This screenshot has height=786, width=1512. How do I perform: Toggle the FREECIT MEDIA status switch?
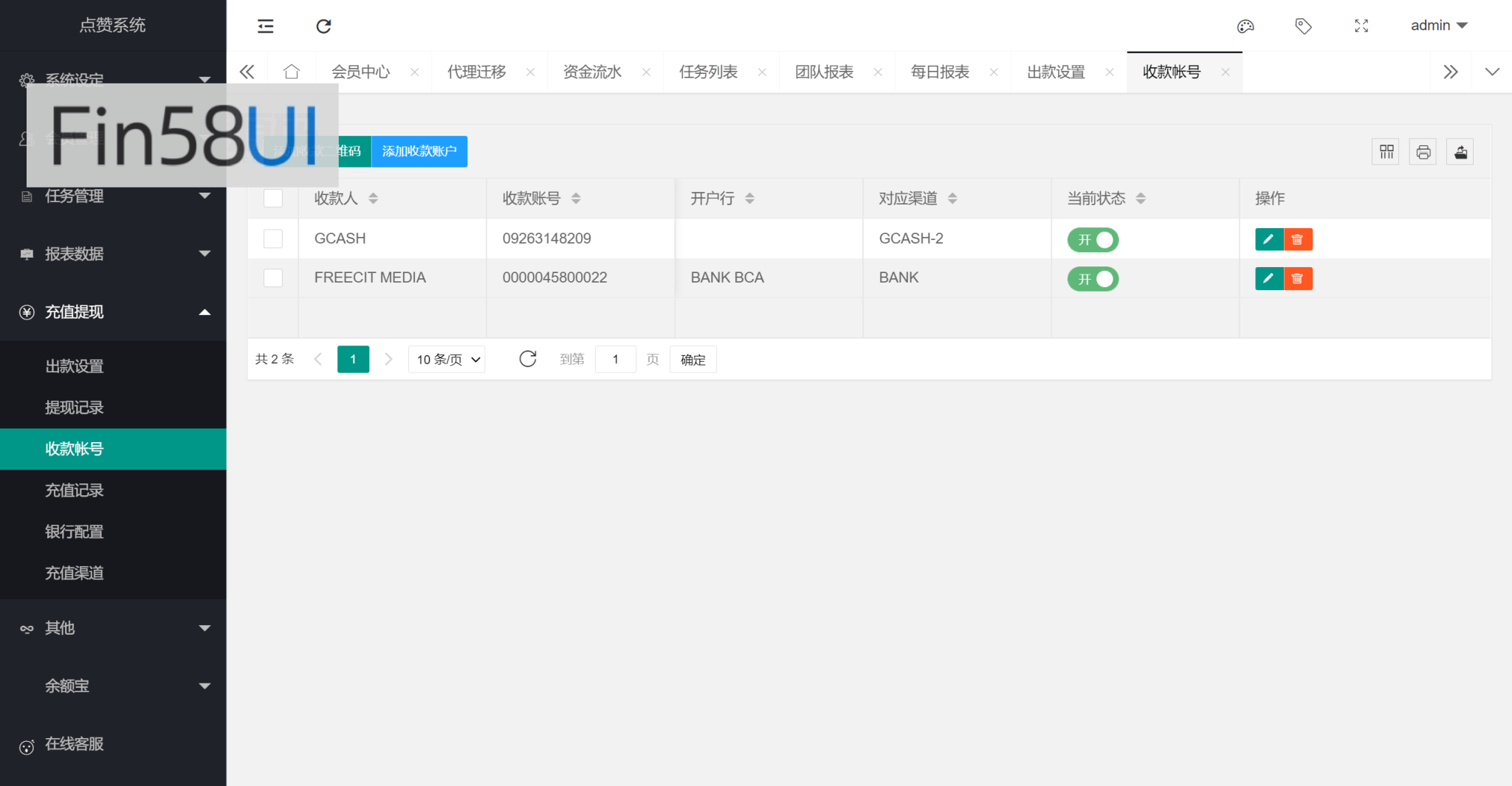click(1093, 279)
